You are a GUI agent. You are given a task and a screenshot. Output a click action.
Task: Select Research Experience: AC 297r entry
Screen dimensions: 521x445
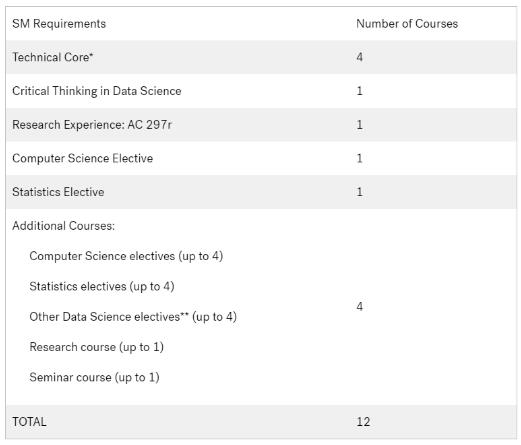[x=92, y=125]
